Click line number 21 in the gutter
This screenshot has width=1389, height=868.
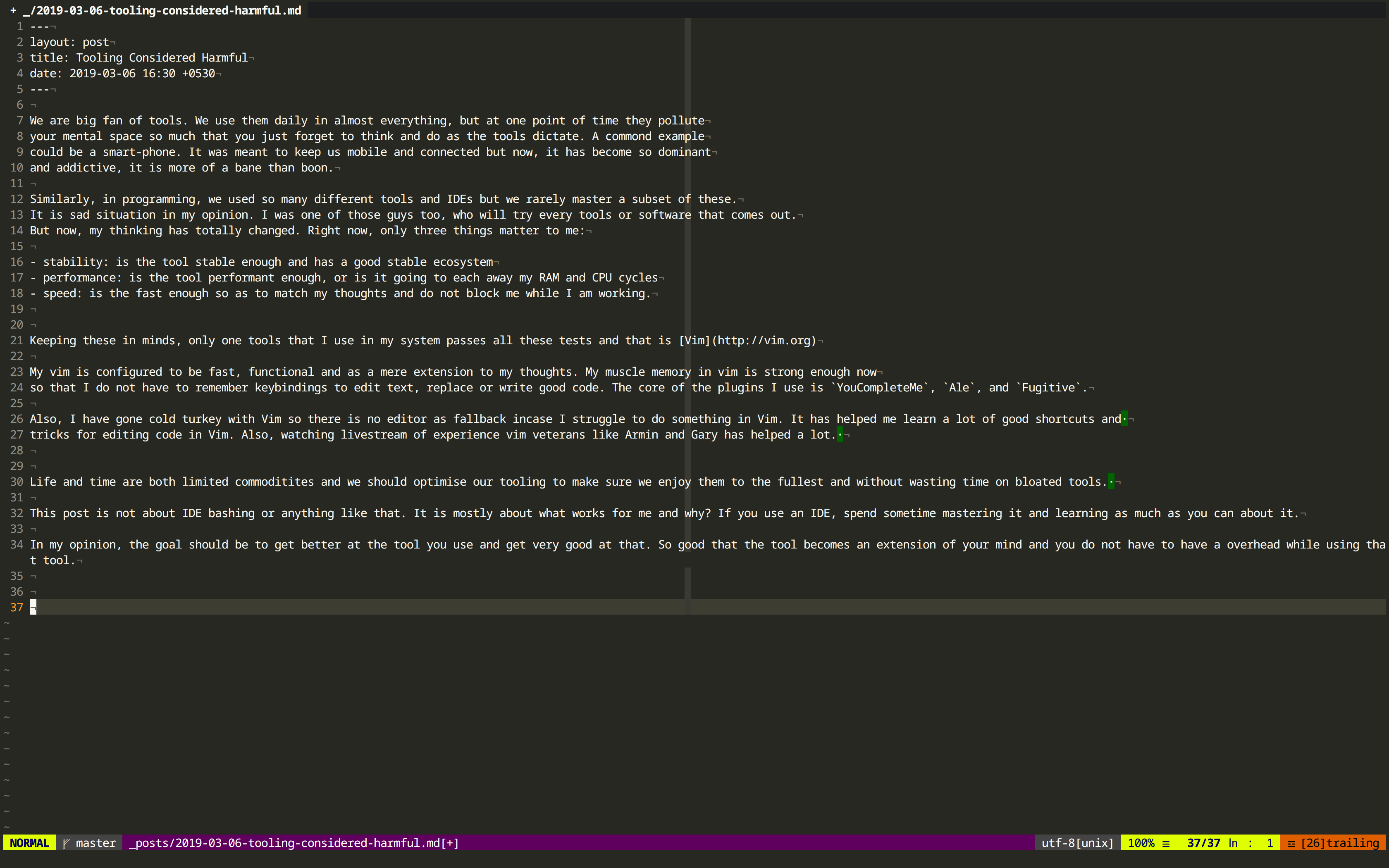17,341
